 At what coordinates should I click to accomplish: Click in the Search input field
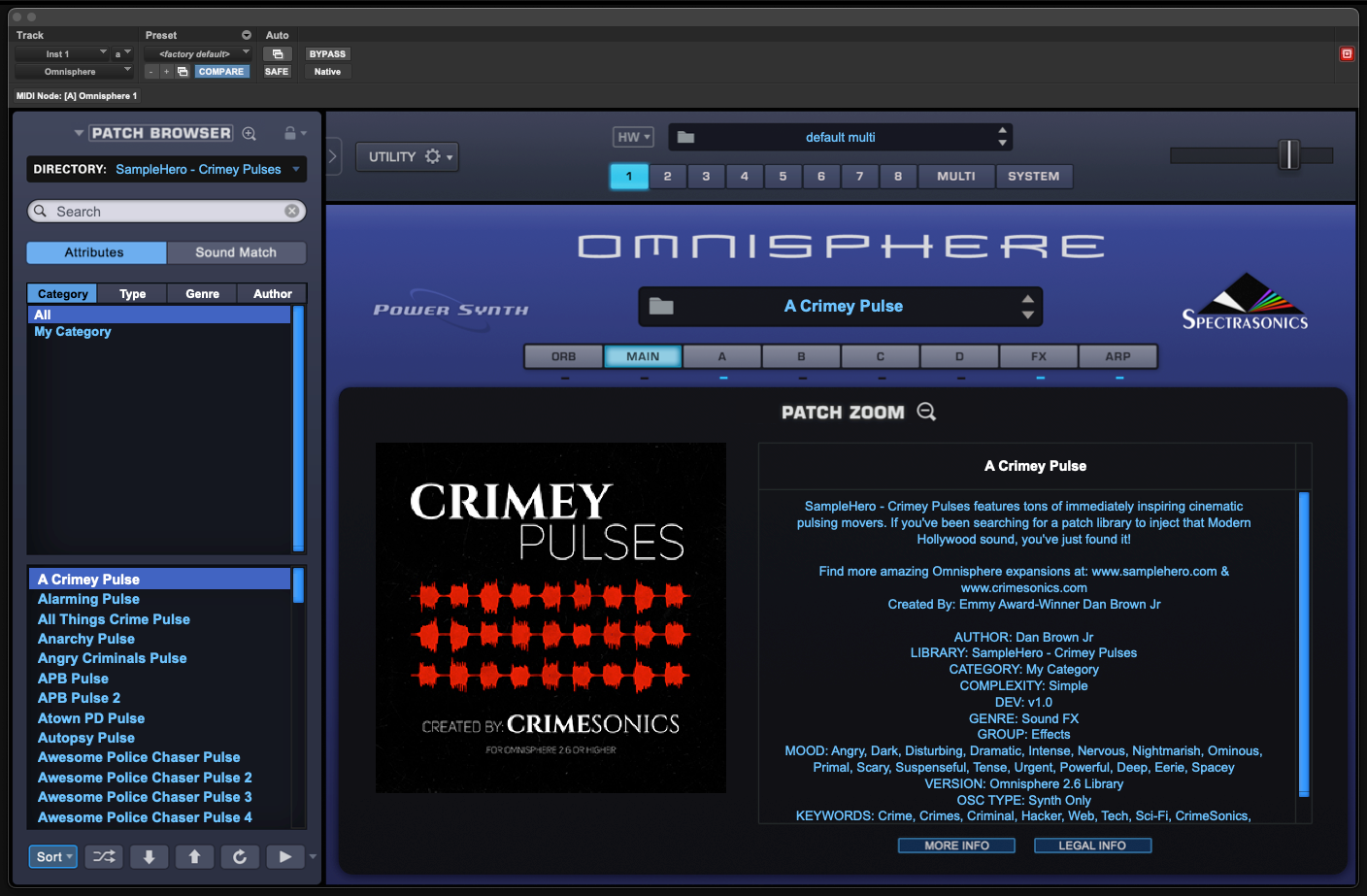(x=166, y=211)
